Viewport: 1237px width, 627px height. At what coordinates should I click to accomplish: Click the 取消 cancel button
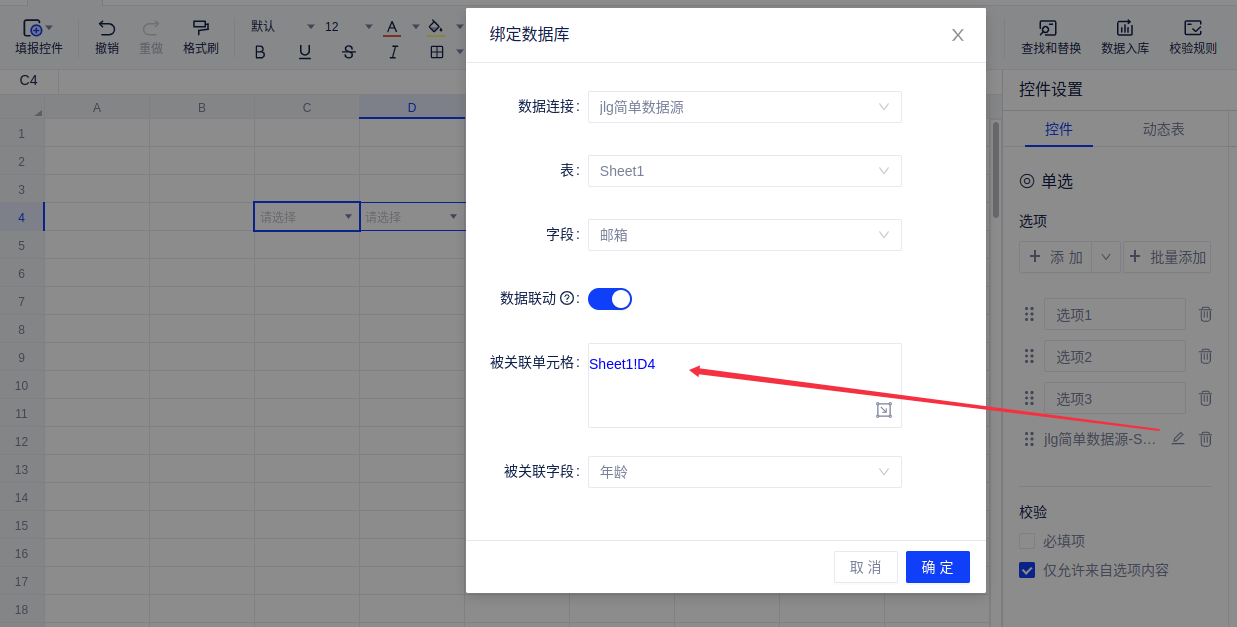[x=865, y=567]
